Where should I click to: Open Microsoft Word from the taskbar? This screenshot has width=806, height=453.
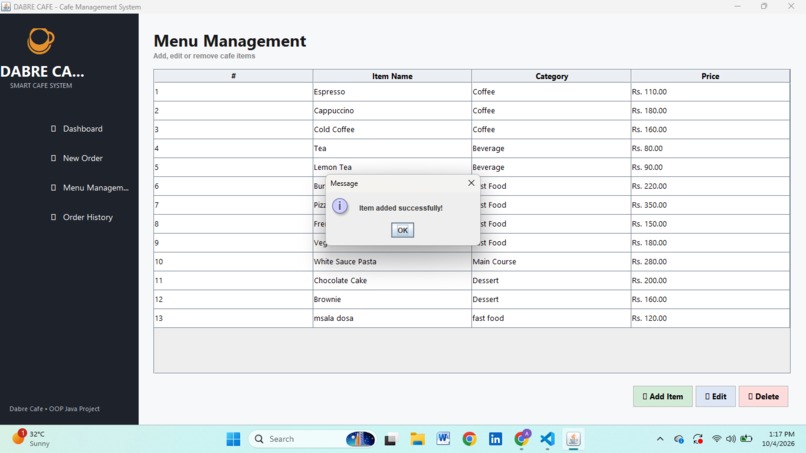pyautogui.click(x=443, y=439)
